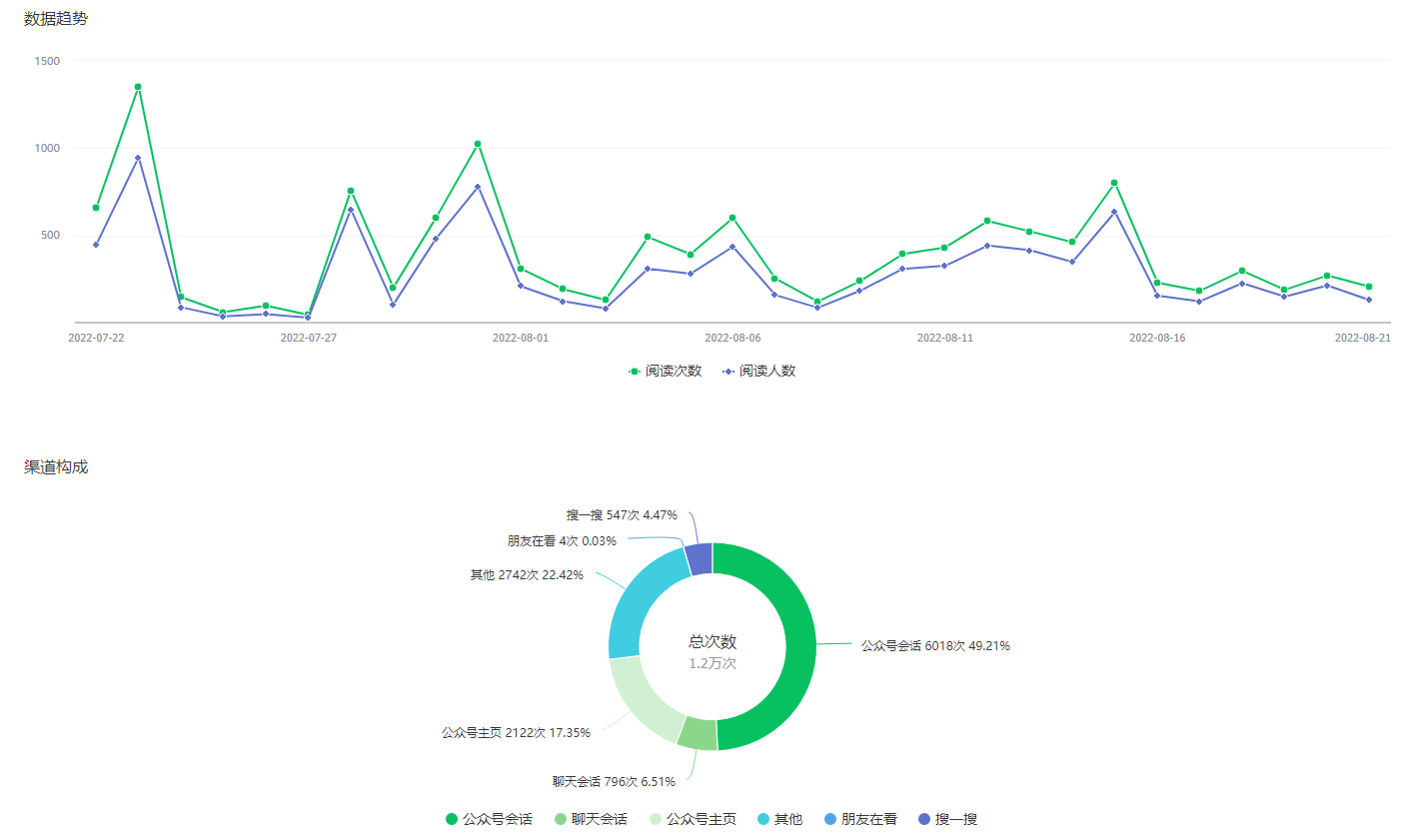Click the 数据趋势 section heading

tap(56, 19)
